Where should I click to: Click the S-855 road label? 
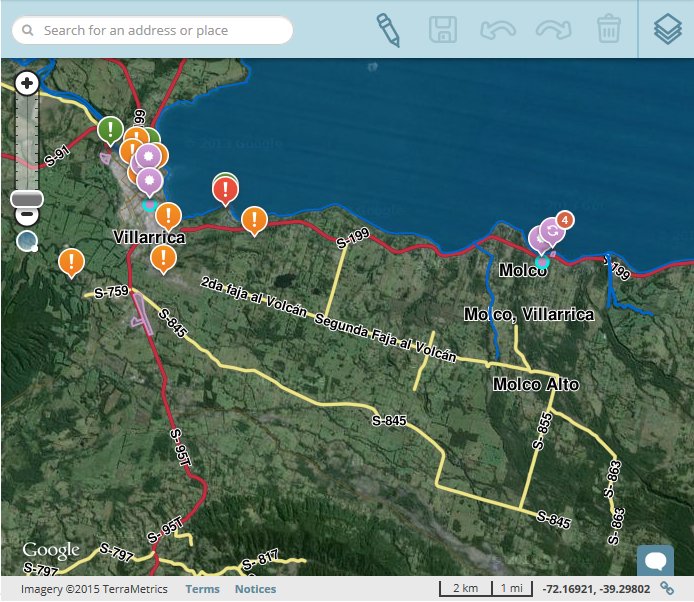pyautogui.click(x=543, y=431)
